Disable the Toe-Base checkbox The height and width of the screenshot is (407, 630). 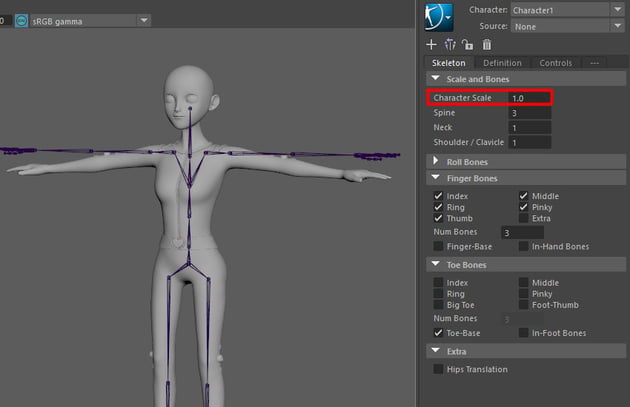[439, 332]
